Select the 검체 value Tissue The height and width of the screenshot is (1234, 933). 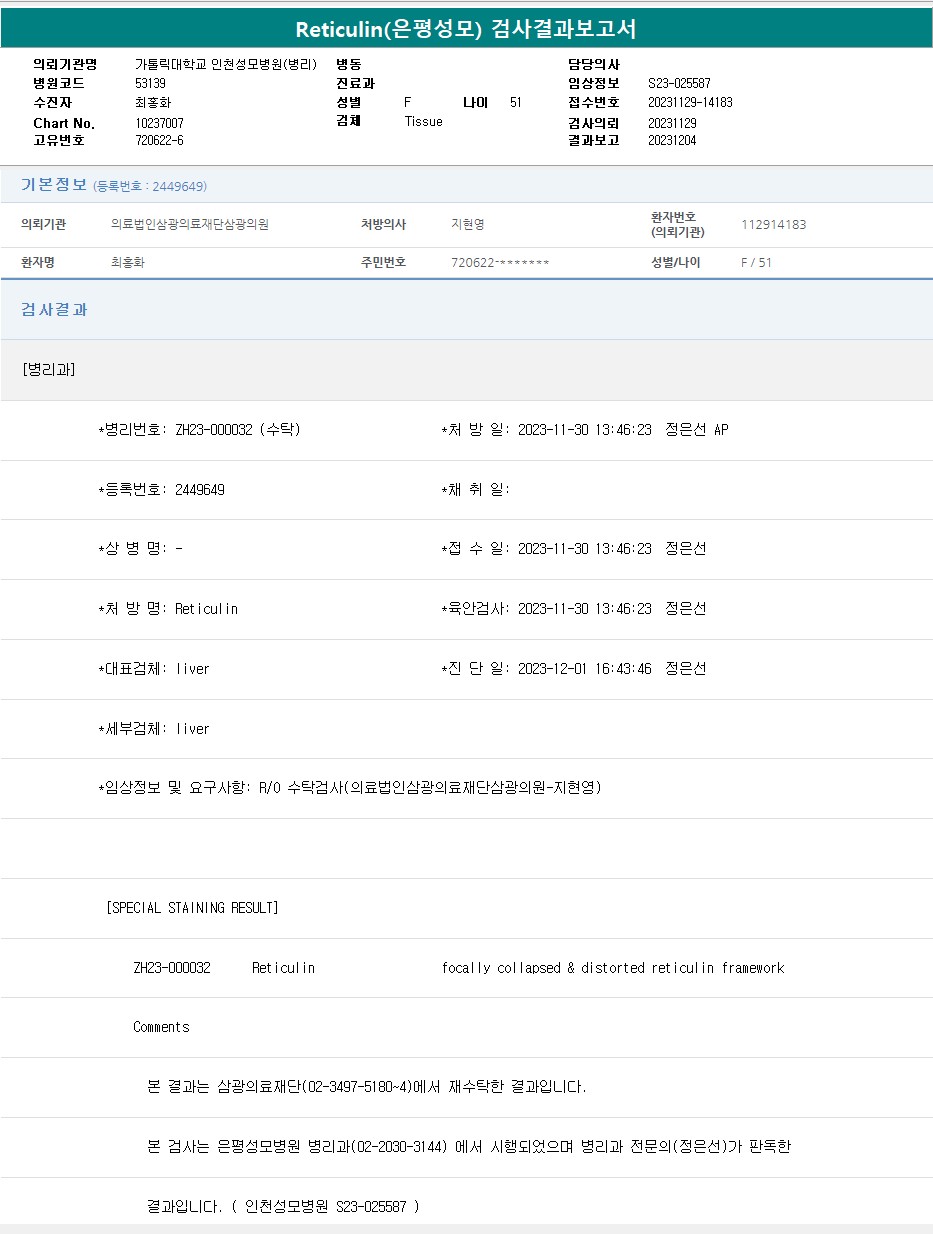[423, 121]
